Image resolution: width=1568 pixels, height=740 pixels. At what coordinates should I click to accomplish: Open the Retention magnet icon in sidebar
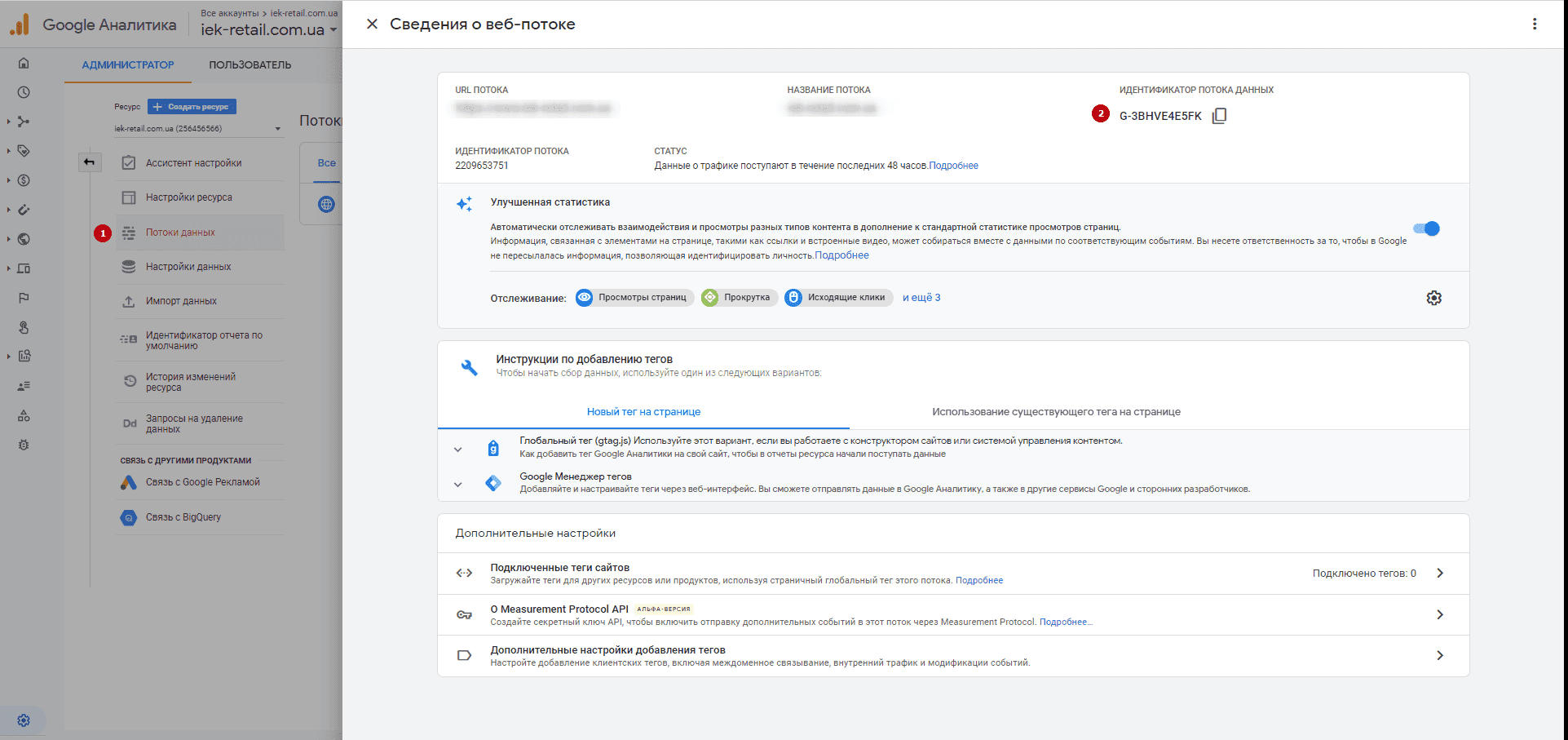pyautogui.click(x=24, y=210)
